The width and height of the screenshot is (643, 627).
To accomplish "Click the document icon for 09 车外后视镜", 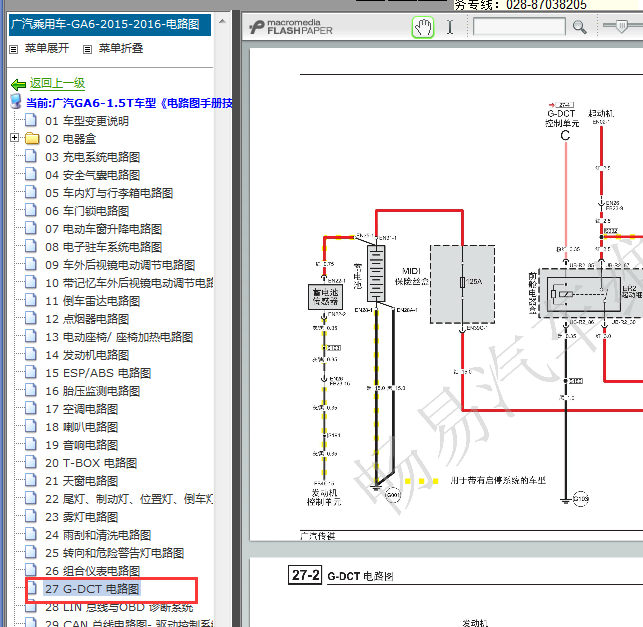I will point(31,264).
